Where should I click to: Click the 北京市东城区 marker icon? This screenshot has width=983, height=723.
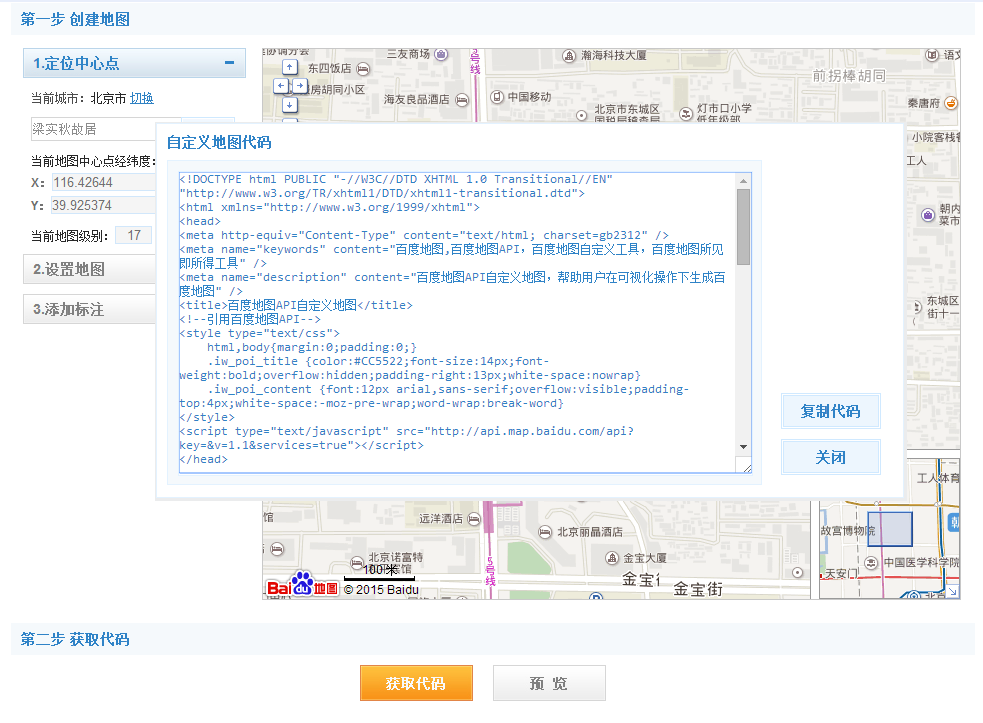pos(581,115)
